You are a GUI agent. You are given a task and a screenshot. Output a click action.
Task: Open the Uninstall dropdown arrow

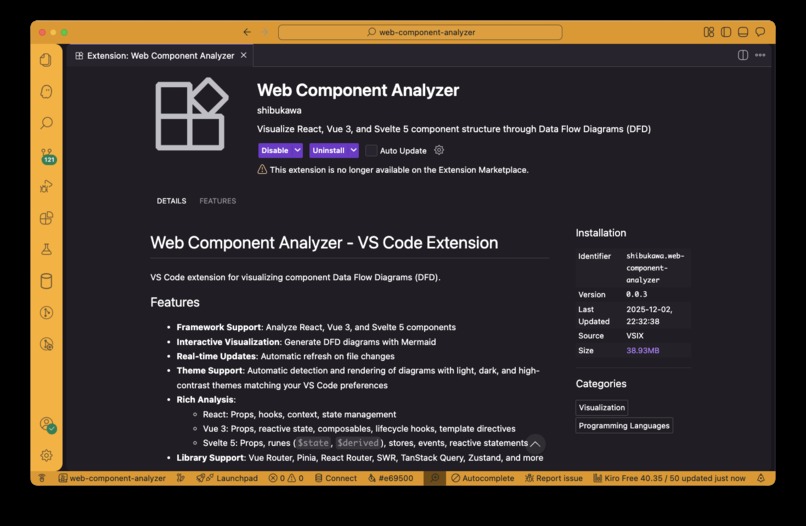click(353, 151)
